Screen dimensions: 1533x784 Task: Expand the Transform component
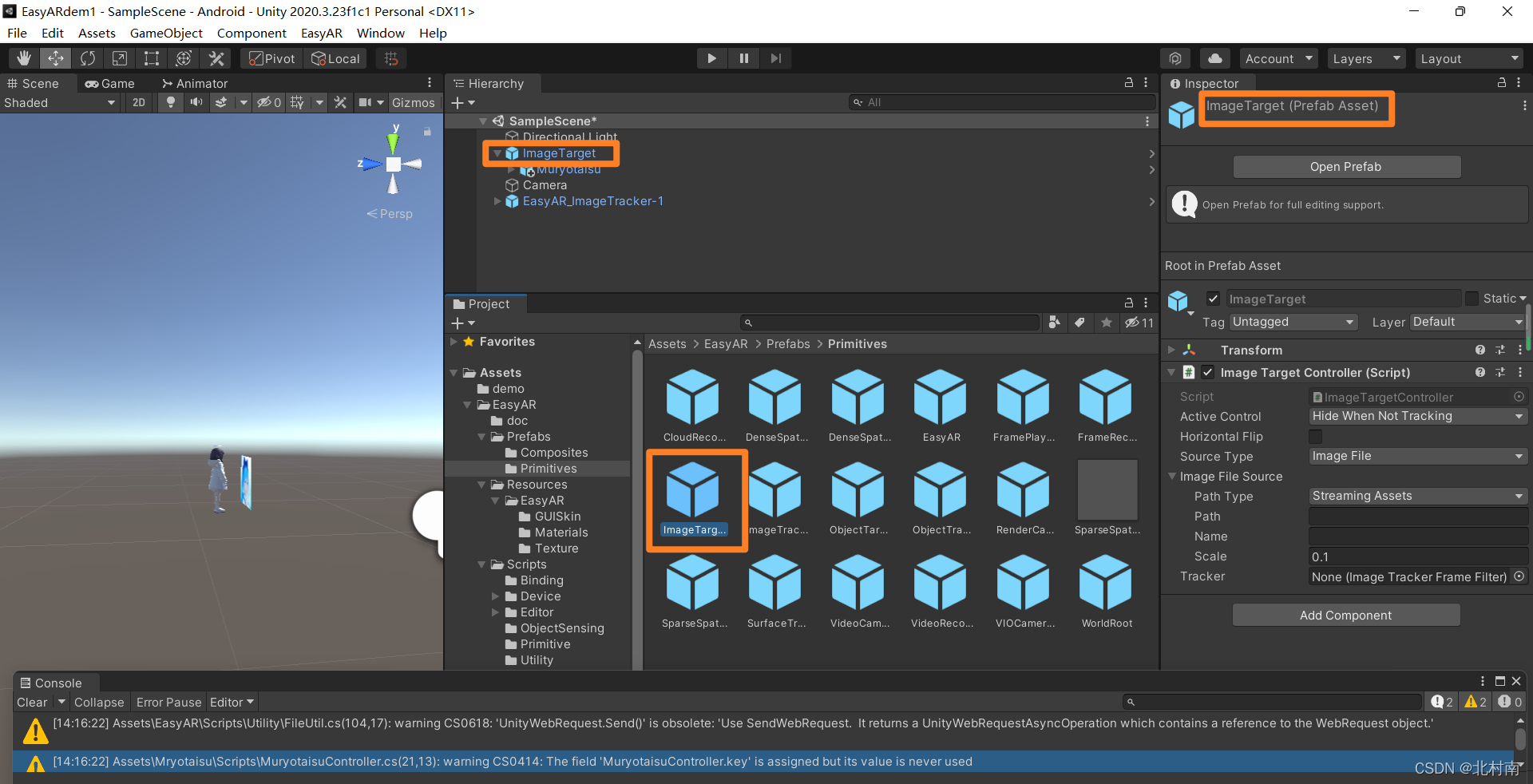coord(1171,350)
